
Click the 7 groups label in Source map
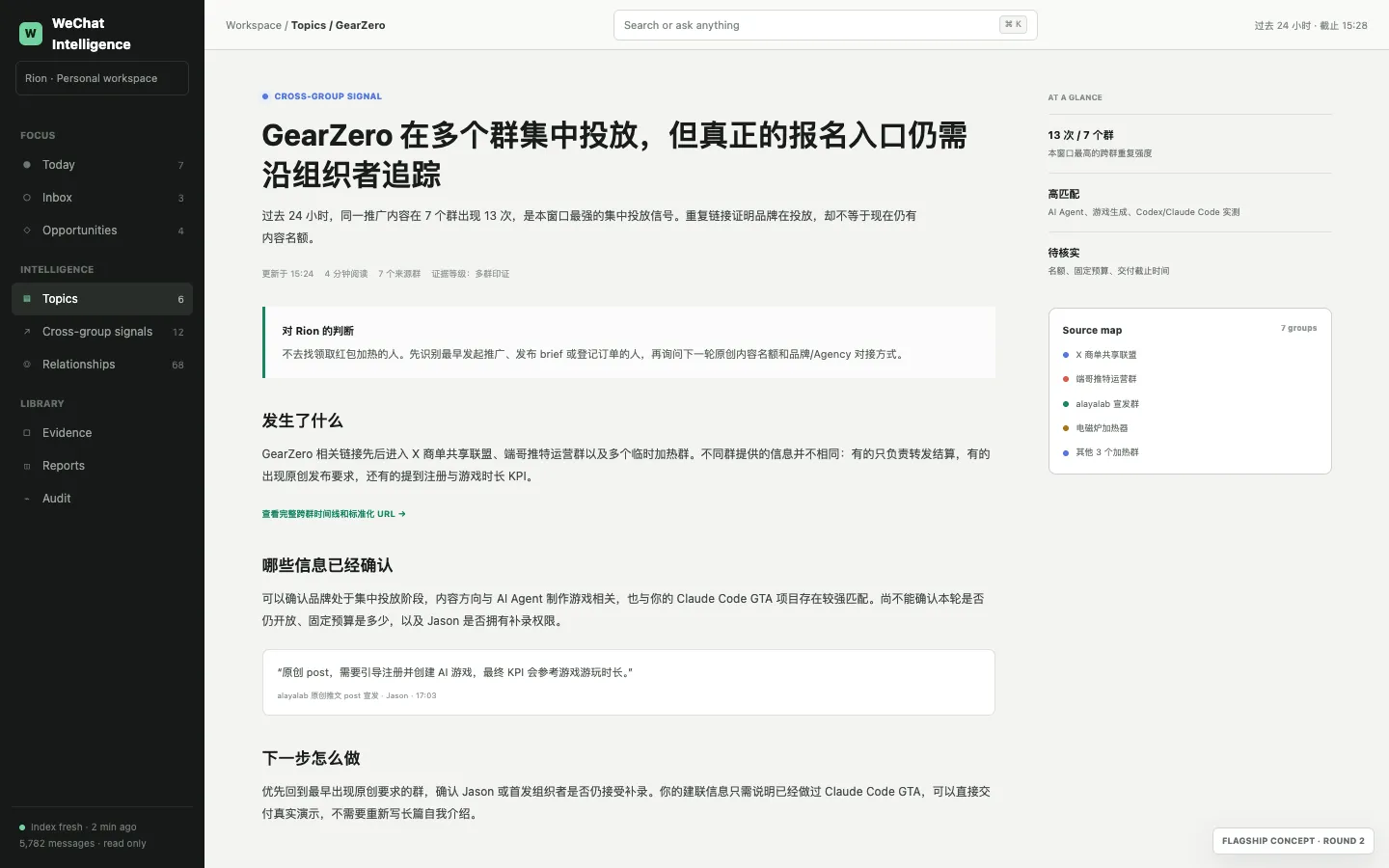[1298, 328]
